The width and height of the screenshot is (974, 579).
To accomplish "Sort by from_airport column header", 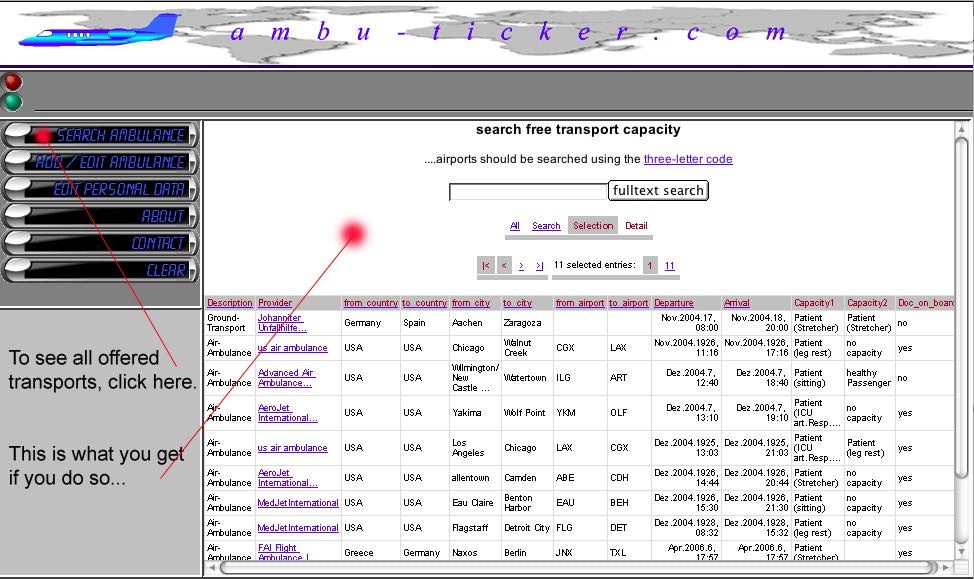I will coord(580,303).
